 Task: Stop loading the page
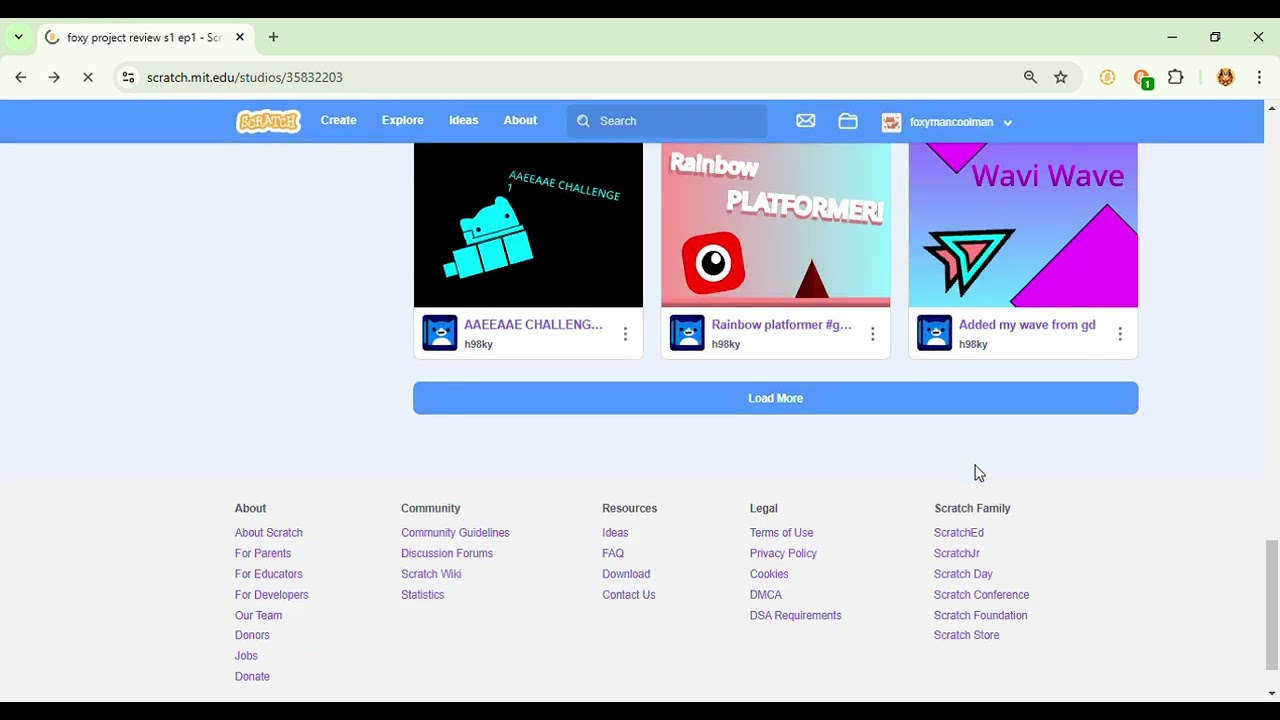(88, 77)
